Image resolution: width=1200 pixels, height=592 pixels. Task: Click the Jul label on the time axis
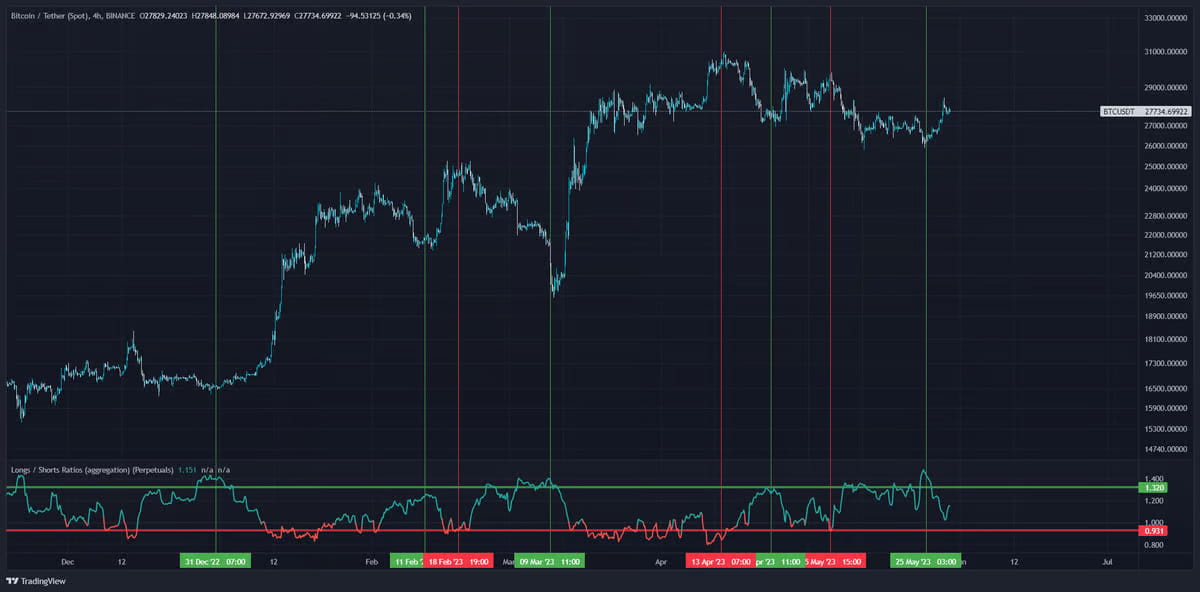[1107, 562]
